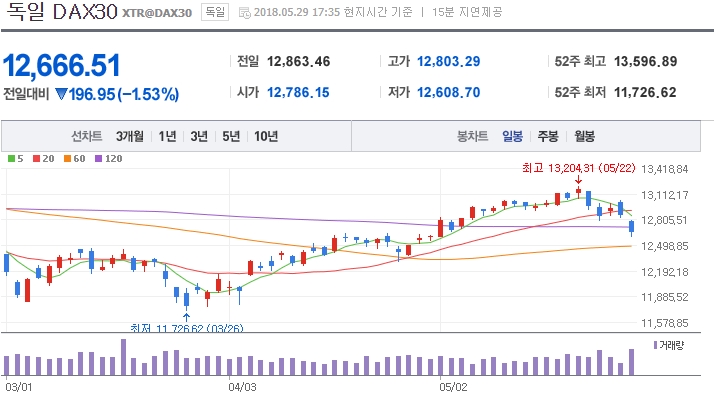
Task: Click the purple 거래량 legend square
Action: point(655,344)
